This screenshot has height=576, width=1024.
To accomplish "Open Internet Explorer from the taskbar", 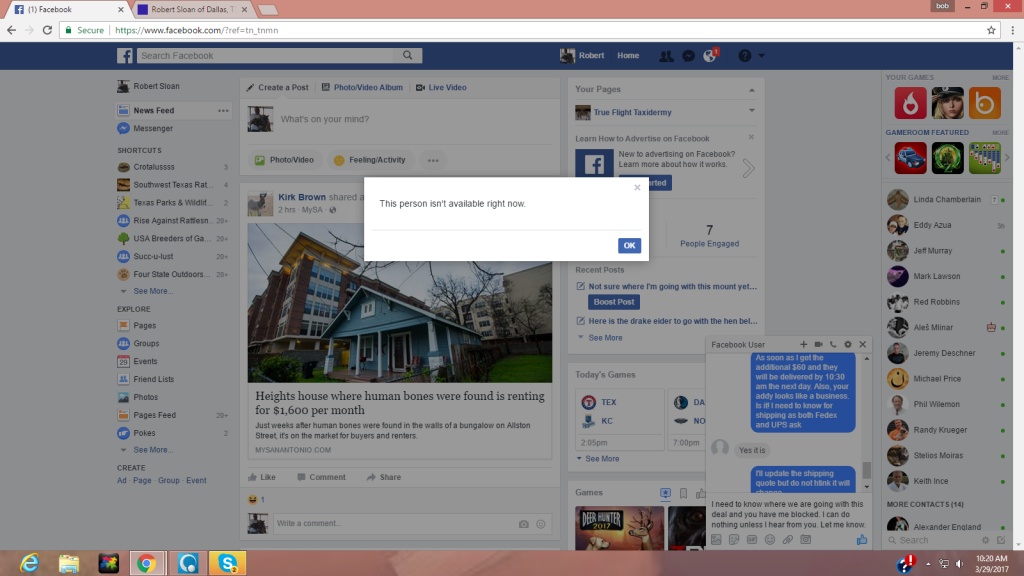I will [29, 563].
